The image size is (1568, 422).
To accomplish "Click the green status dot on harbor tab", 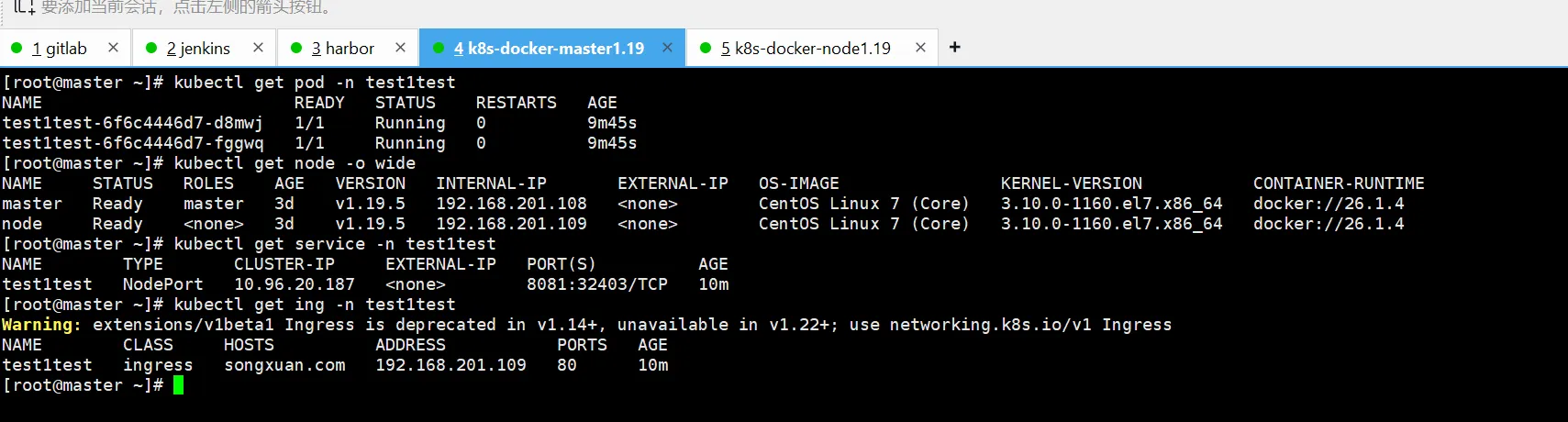I will [x=296, y=48].
